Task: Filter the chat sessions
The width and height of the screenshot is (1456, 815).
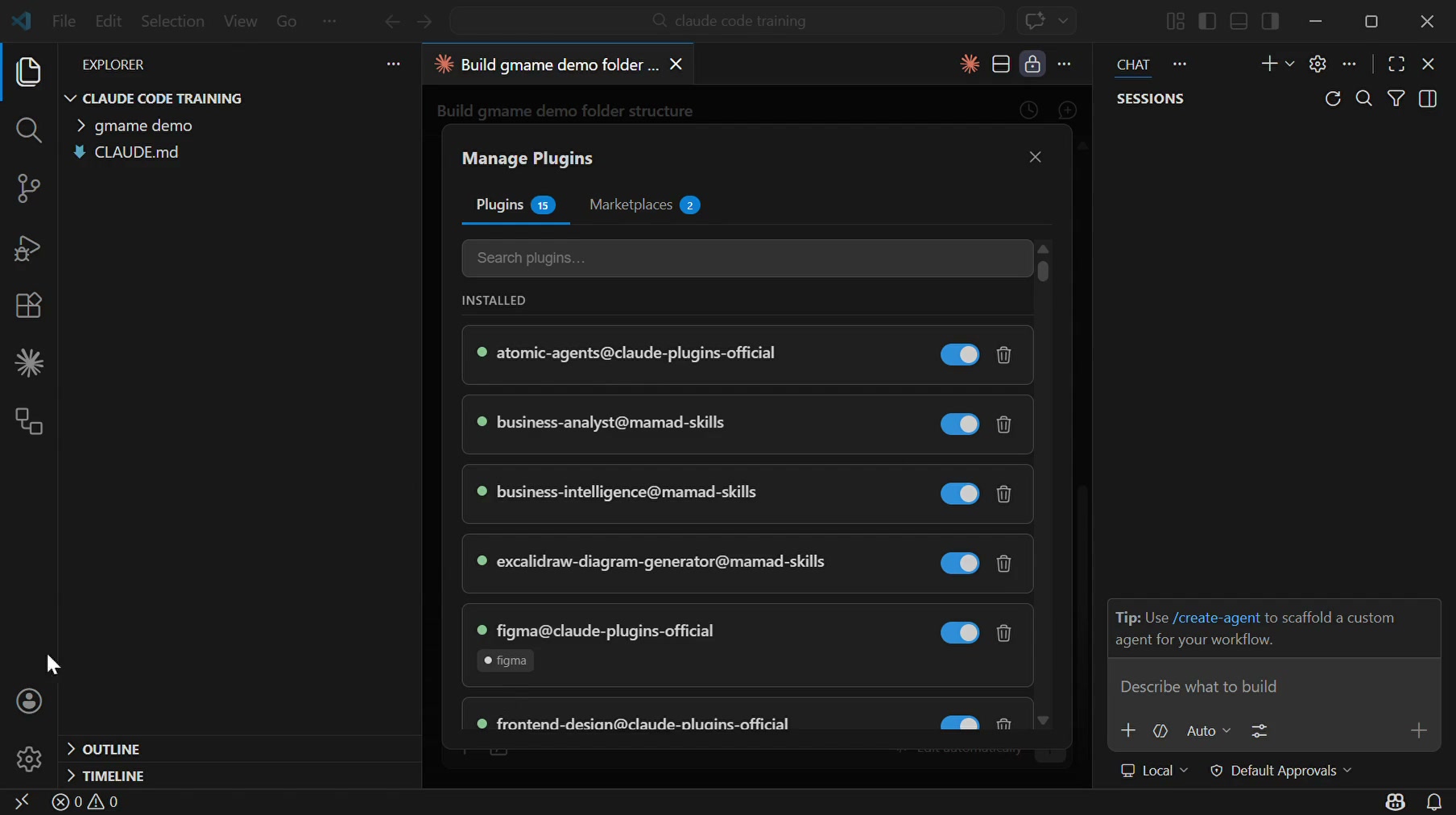Action: pos(1396,98)
